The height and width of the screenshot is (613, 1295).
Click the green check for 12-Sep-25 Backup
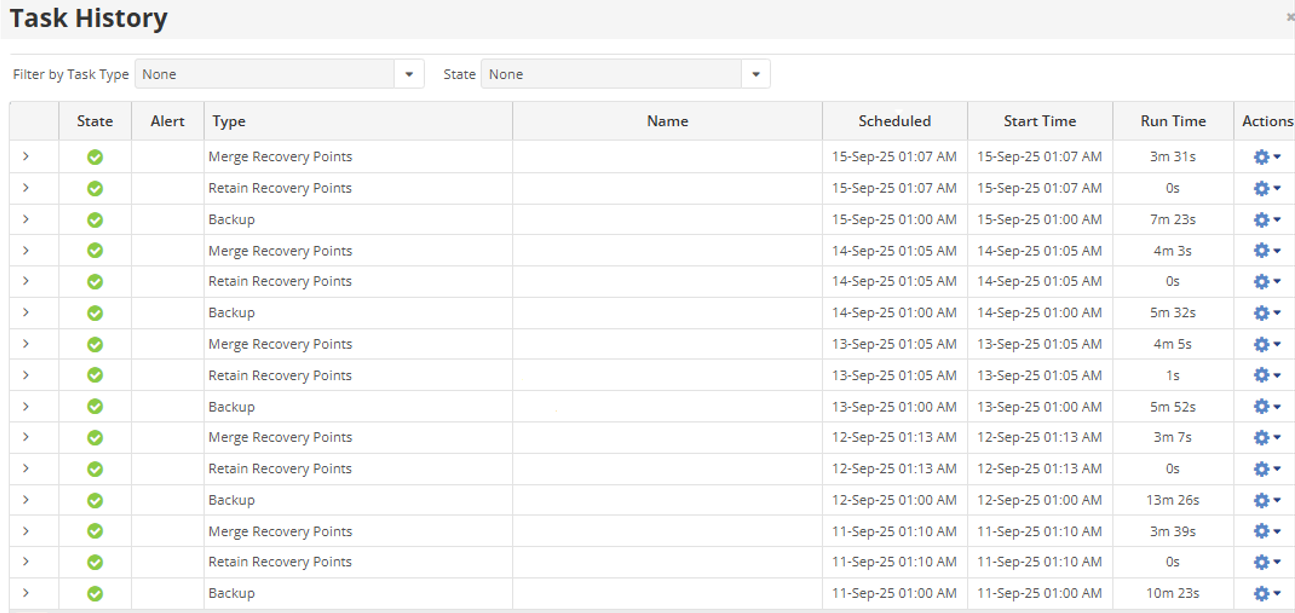pyautogui.click(x=95, y=500)
